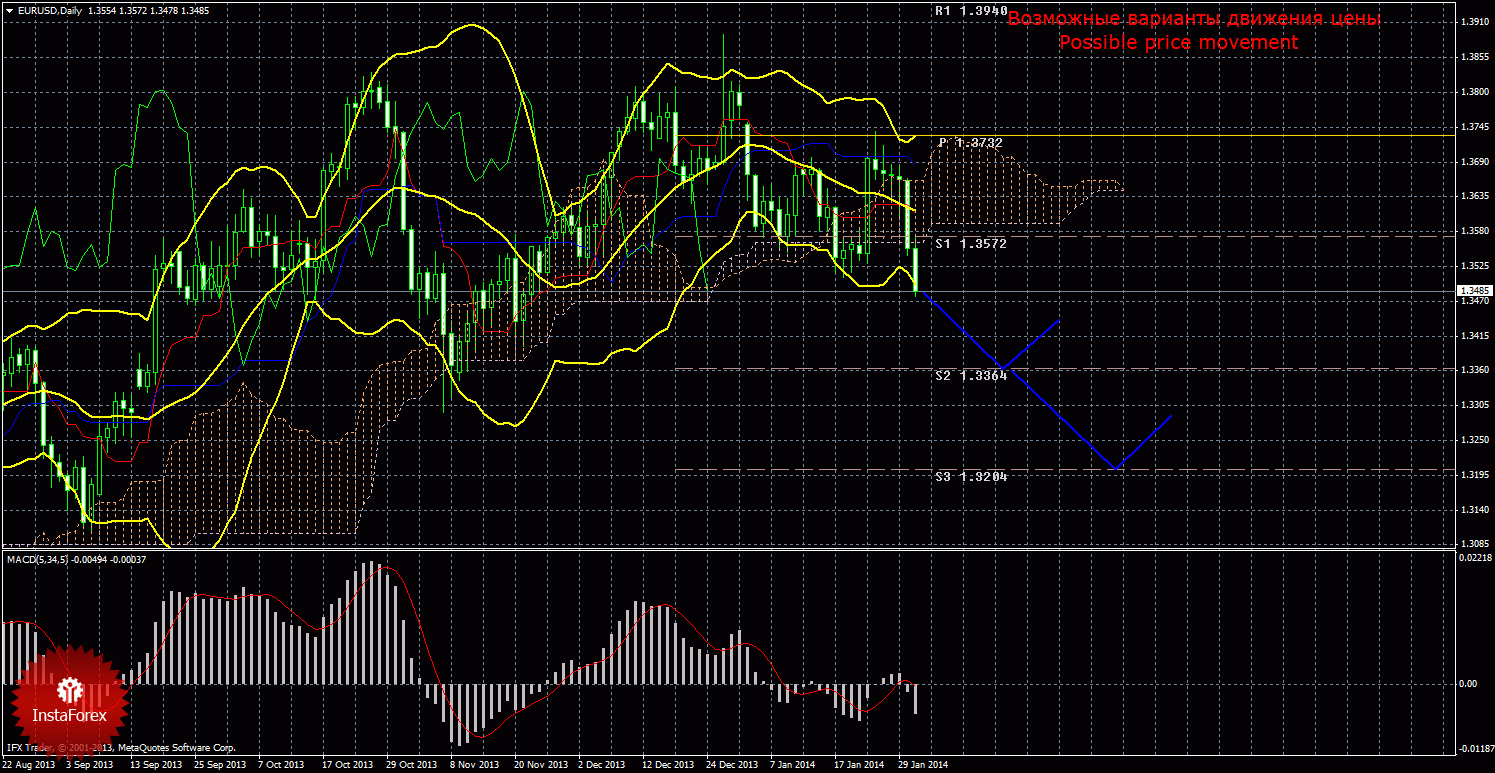Open the dropdown arrow beside EURUSD,Daily
Screen dimensions: 1495x773
(x=9, y=11)
